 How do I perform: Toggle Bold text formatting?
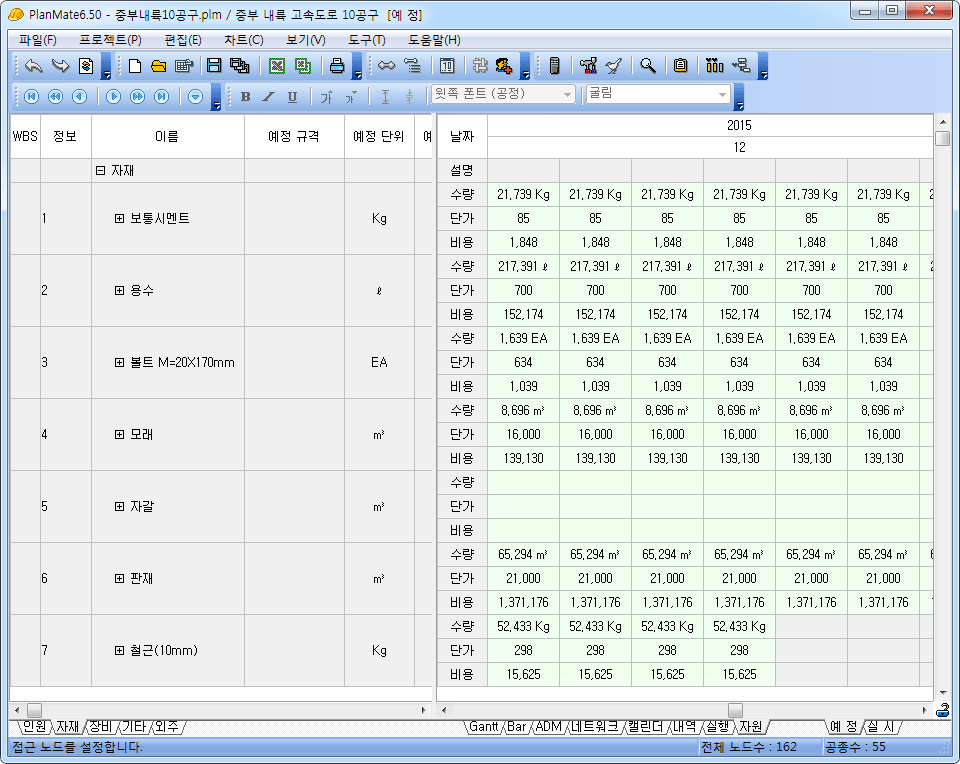(x=245, y=96)
